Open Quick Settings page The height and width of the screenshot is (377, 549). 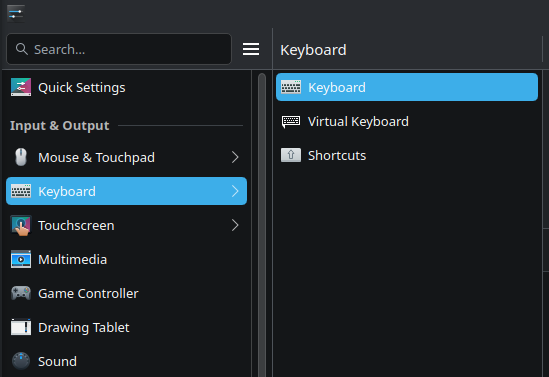point(126,87)
